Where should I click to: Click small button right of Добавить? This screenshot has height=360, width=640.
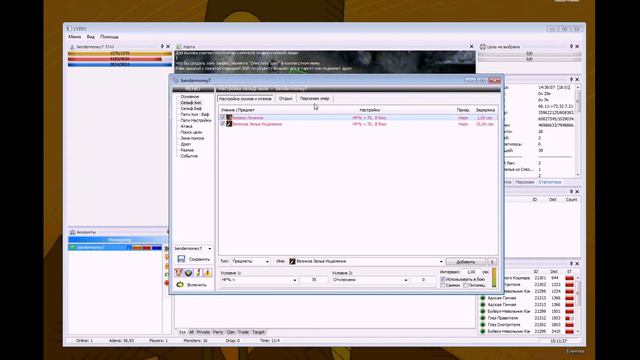[x=491, y=262]
